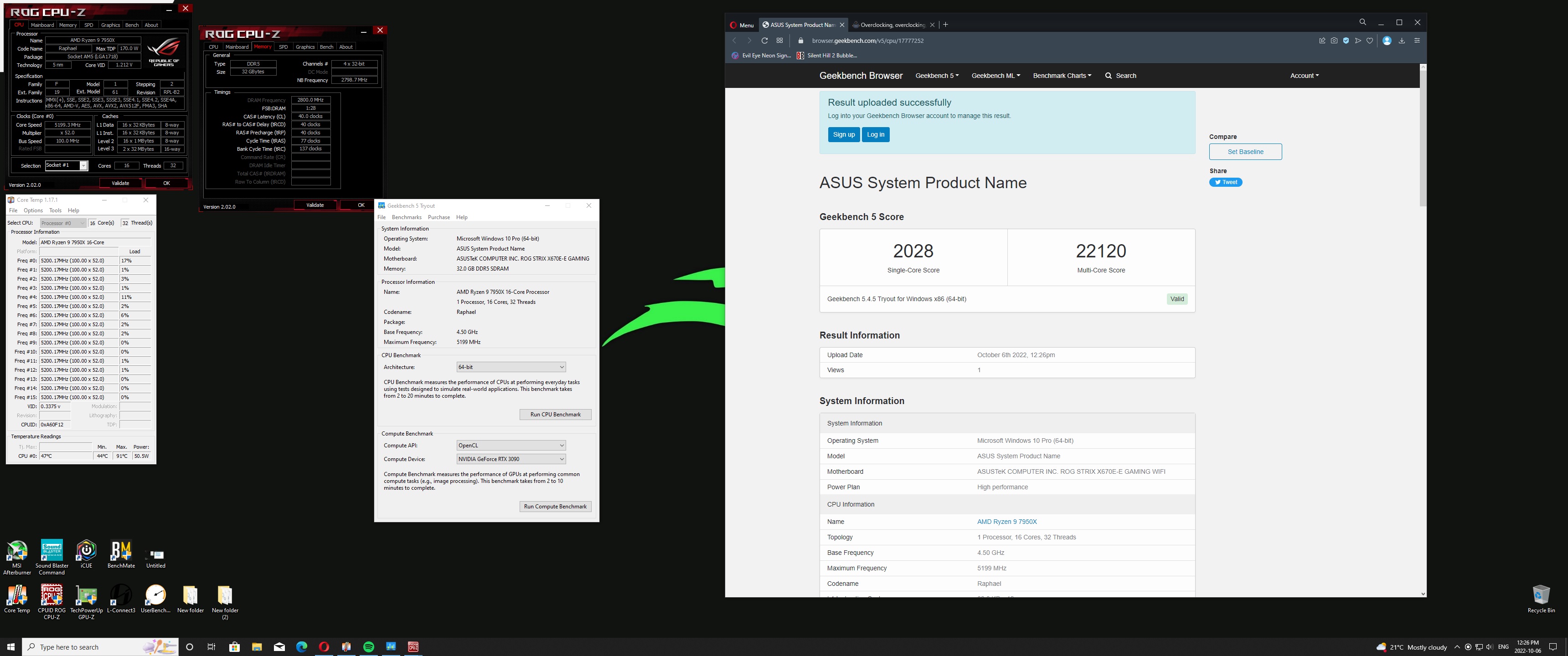Image resolution: width=1568 pixels, height=656 pixels.
Task: Open Opera's Easy Setup menu
Action: coord(1417,41)
